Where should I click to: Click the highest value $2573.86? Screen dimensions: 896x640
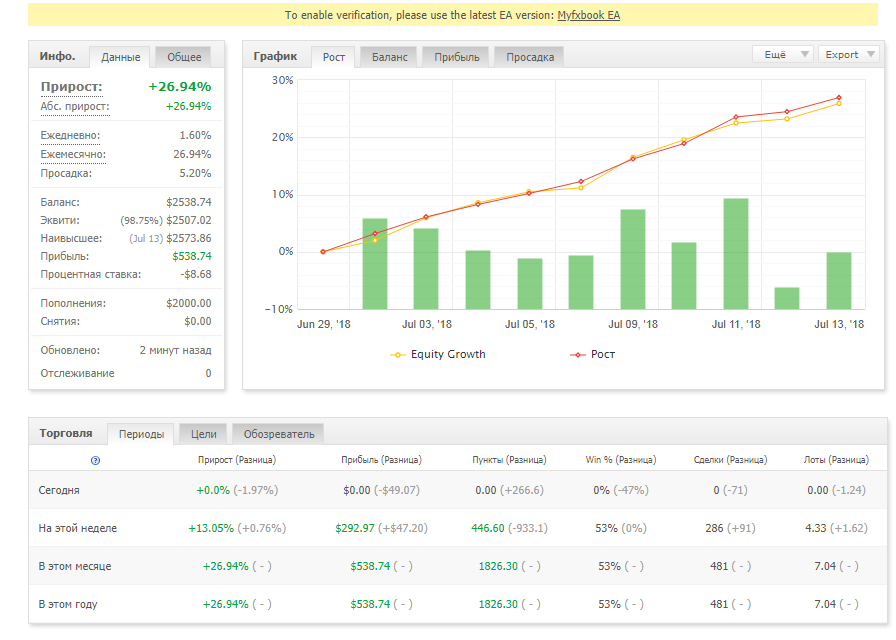click(x=189, y=238)
